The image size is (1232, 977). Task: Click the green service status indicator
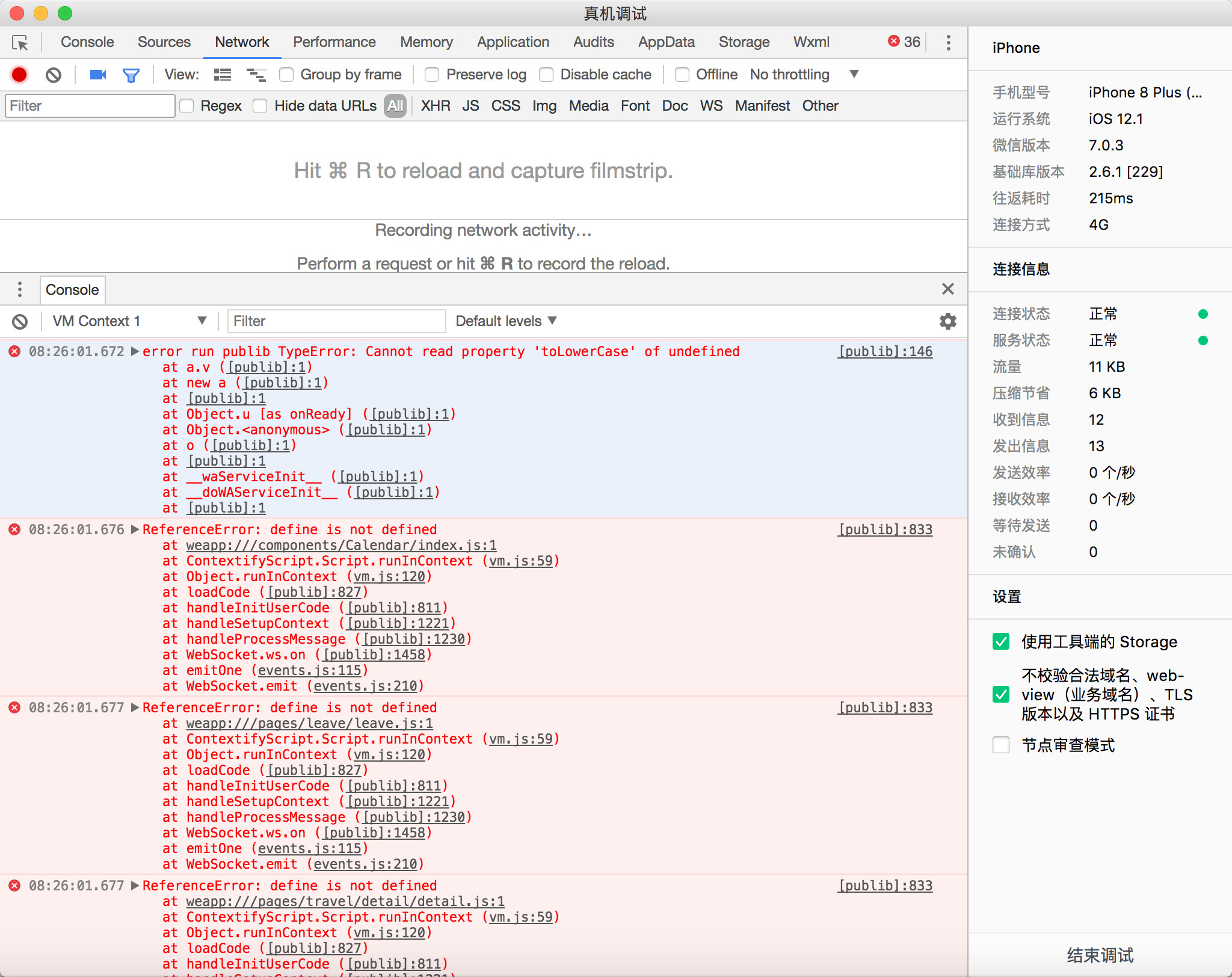pos(1203,340)
